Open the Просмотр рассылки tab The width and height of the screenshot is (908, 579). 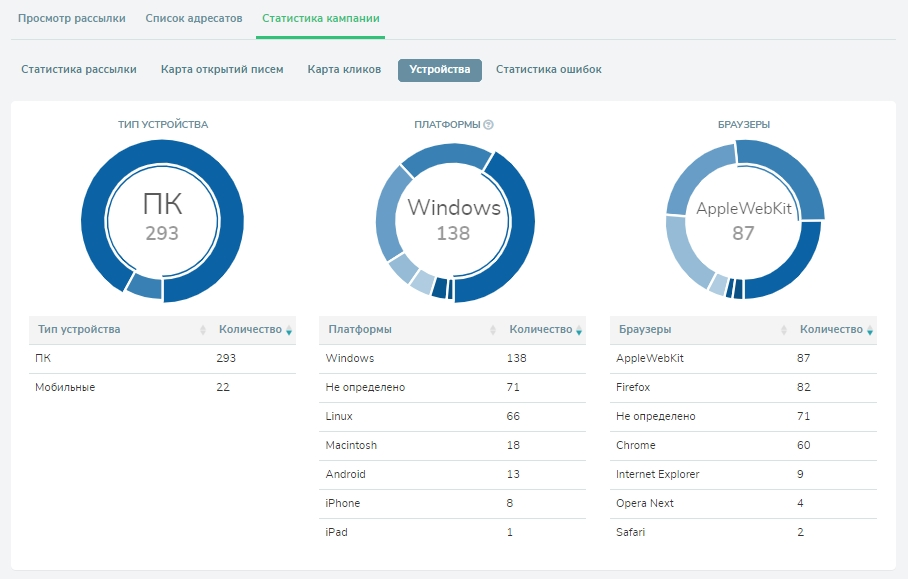tap(72, 19)
